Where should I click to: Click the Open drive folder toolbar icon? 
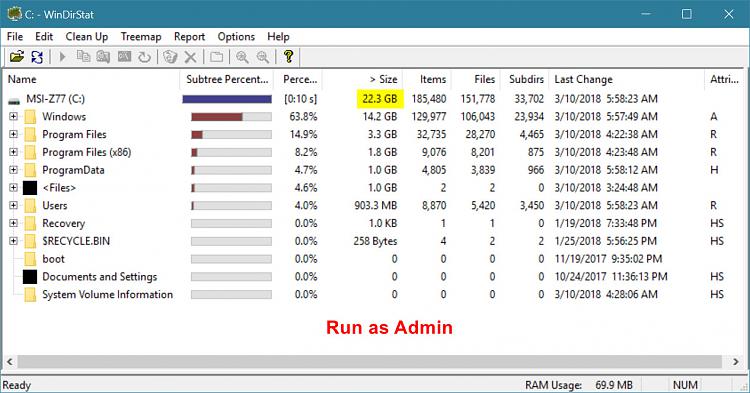pyautogui.click(x=17, y=57)
